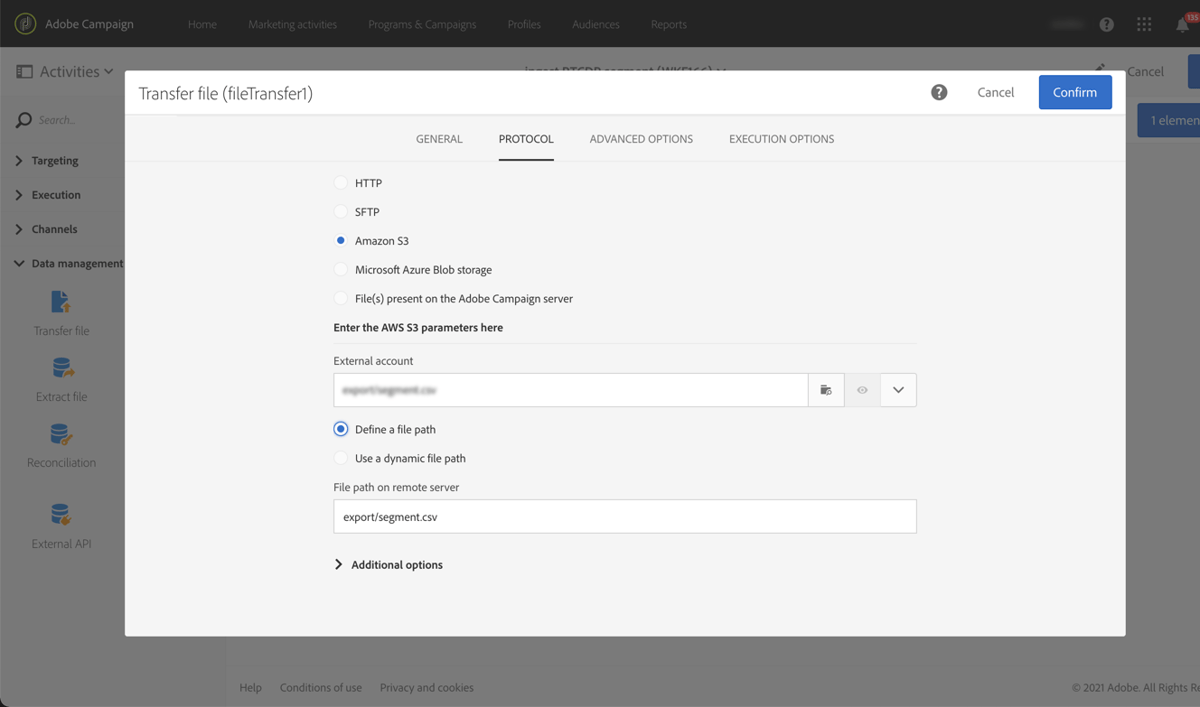Click the search magnifier in the sidebar
This screenshot has width=1200, height=707.
click(22, 119)
